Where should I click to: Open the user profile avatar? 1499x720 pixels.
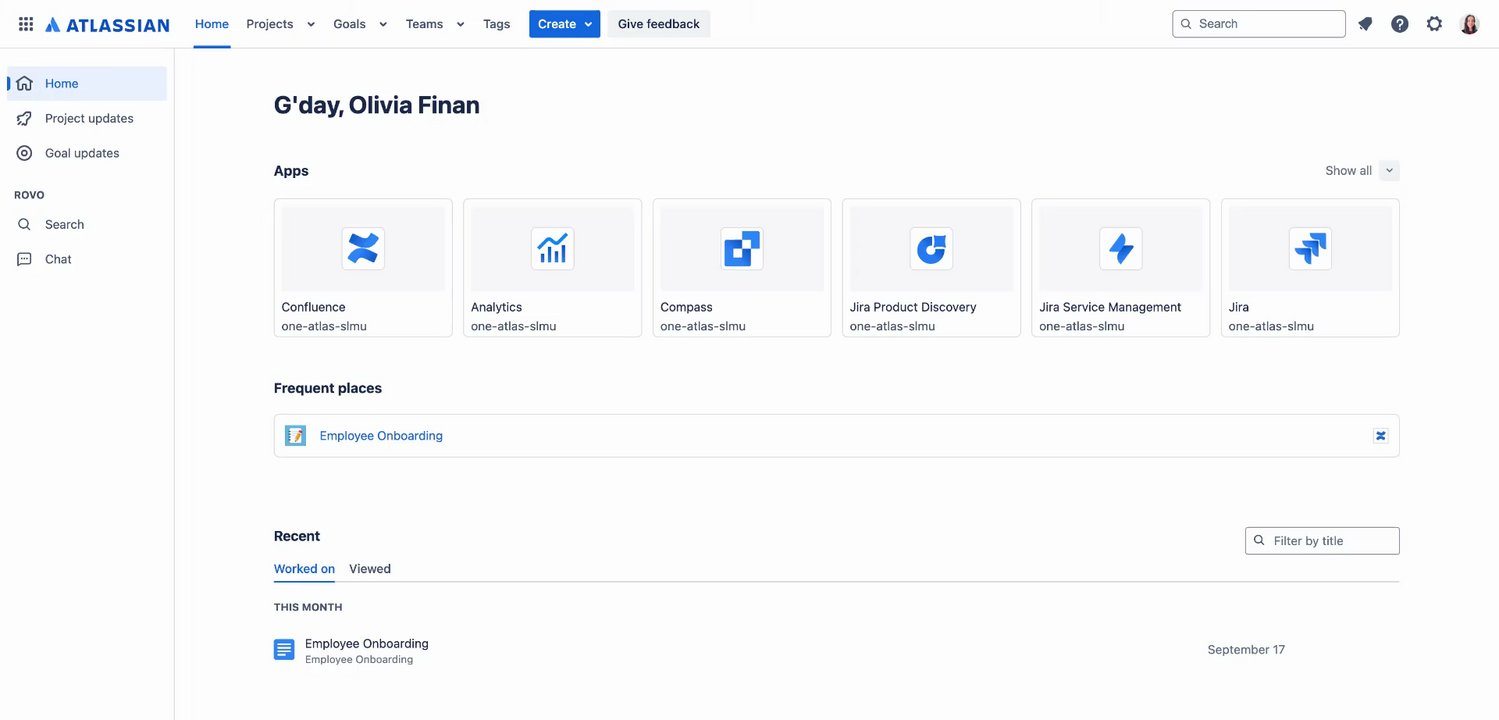1469,24
